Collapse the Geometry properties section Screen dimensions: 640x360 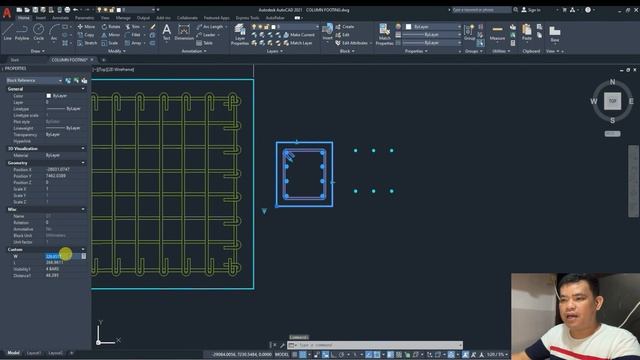tap(83, 162)
